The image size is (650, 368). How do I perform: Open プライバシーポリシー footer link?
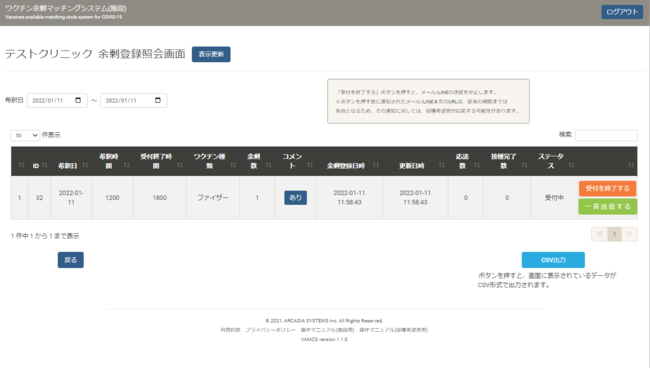(270, 330)
